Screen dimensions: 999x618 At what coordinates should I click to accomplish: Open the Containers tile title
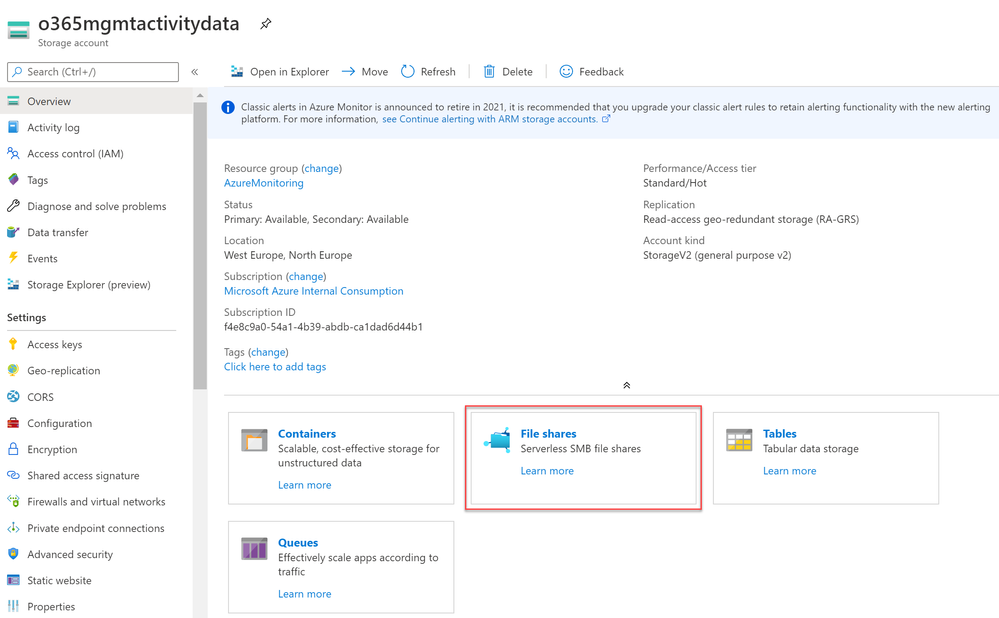(x=306, y=434)
